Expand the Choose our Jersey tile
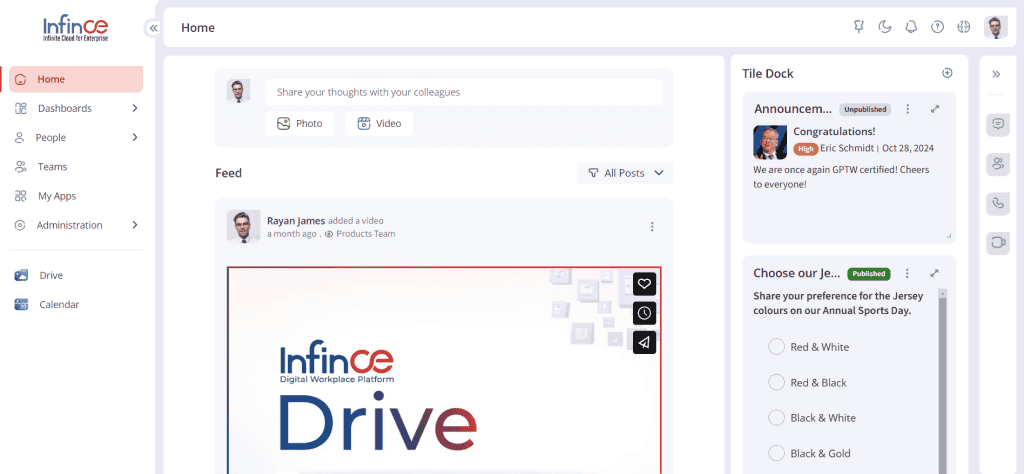The height and width of the screenshot is (474, 1024). click(x=935, y=274)
